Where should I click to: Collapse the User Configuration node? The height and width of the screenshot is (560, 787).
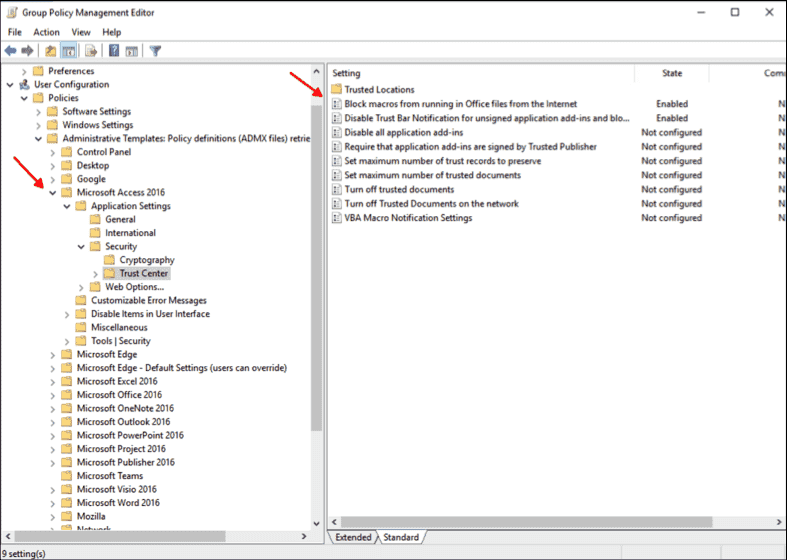pyautogui.click(x=10, y=85)
